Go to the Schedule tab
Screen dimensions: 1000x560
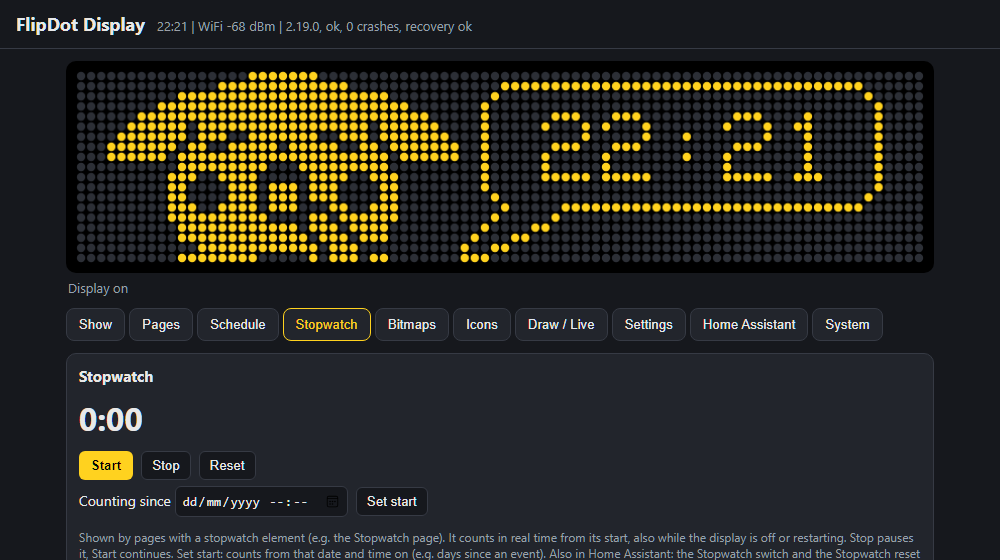pyautogui.click(x=238, y=325)
